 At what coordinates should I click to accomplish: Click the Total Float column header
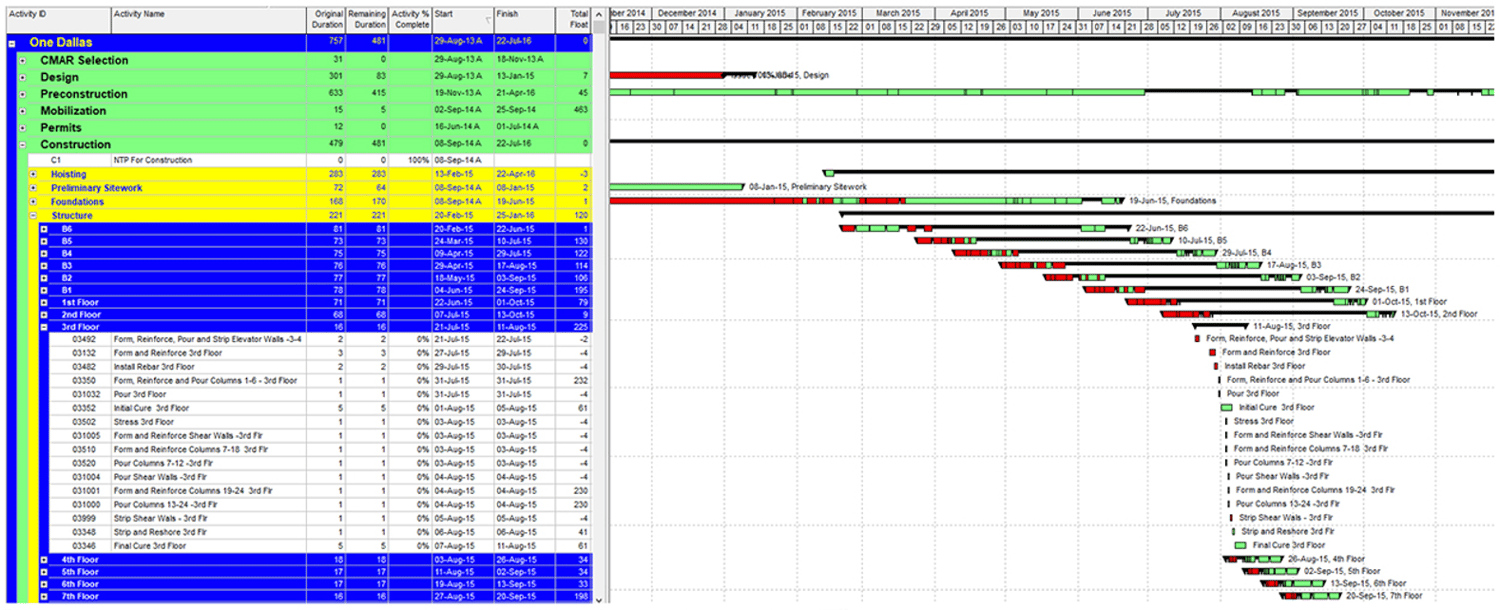point(574,19)
